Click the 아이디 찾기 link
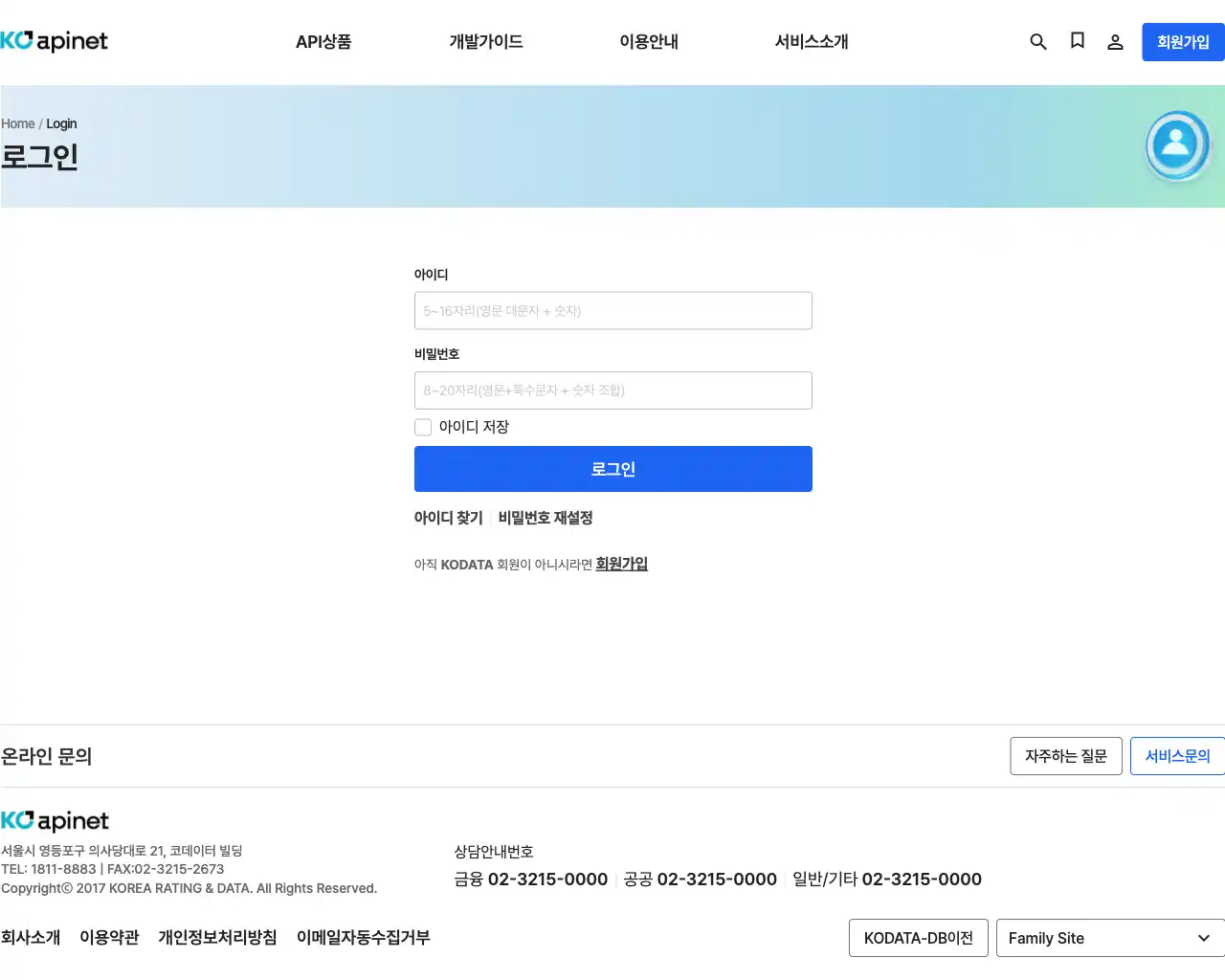The width and height of the screenshot is (1225, 980). tap(448, 517)
